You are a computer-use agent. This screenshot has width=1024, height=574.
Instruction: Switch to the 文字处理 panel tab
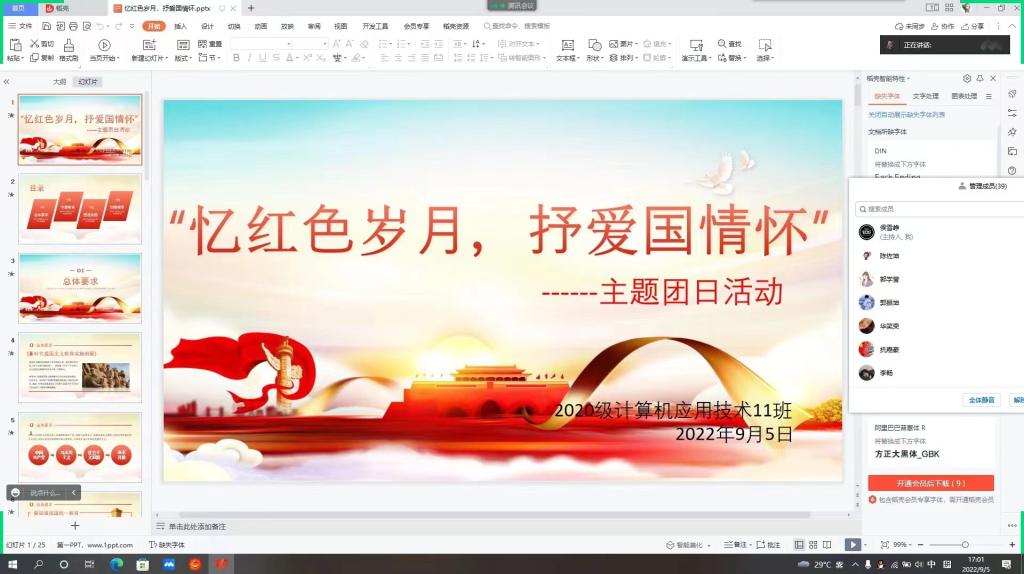pyautogui.click(x=925, y=96)
